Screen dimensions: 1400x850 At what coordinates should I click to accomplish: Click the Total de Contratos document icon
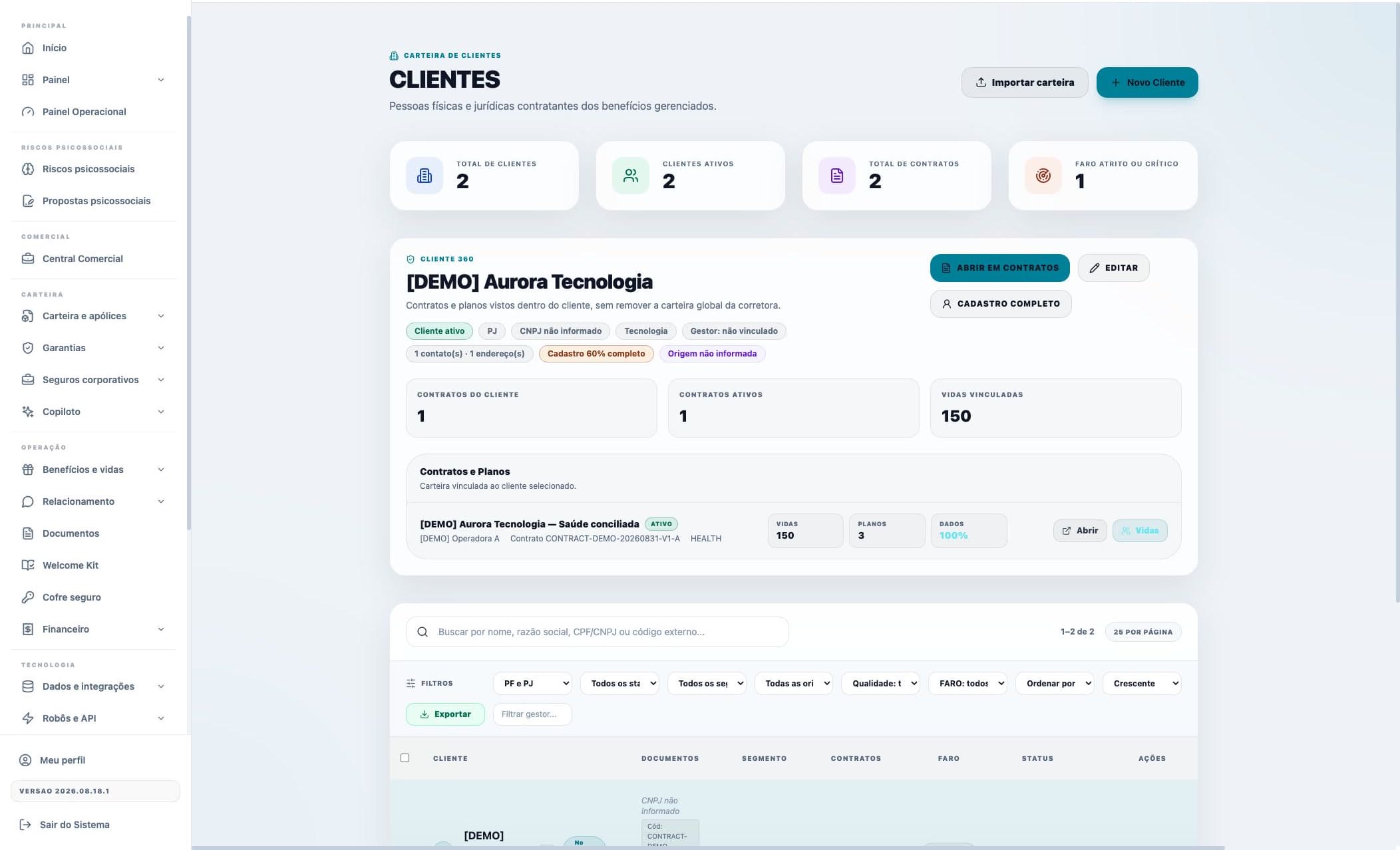(x=837, y=176)
